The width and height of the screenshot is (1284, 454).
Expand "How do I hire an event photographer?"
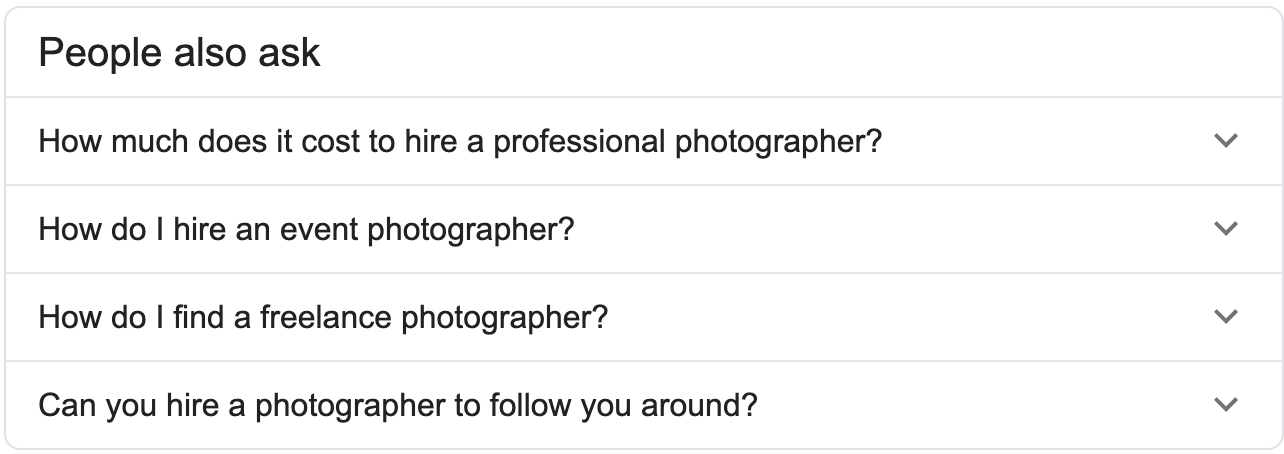point(306,229)
